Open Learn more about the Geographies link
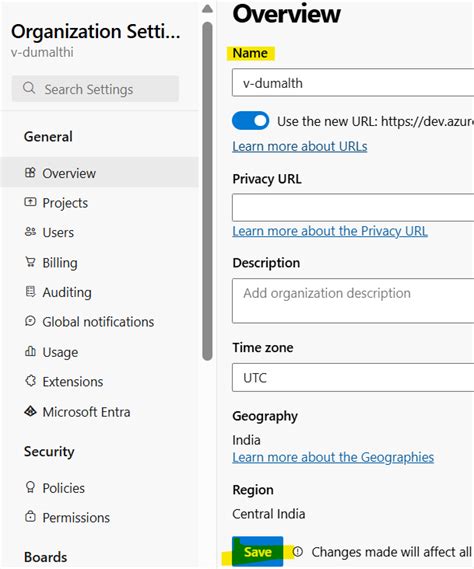 [x=333, y=457]
